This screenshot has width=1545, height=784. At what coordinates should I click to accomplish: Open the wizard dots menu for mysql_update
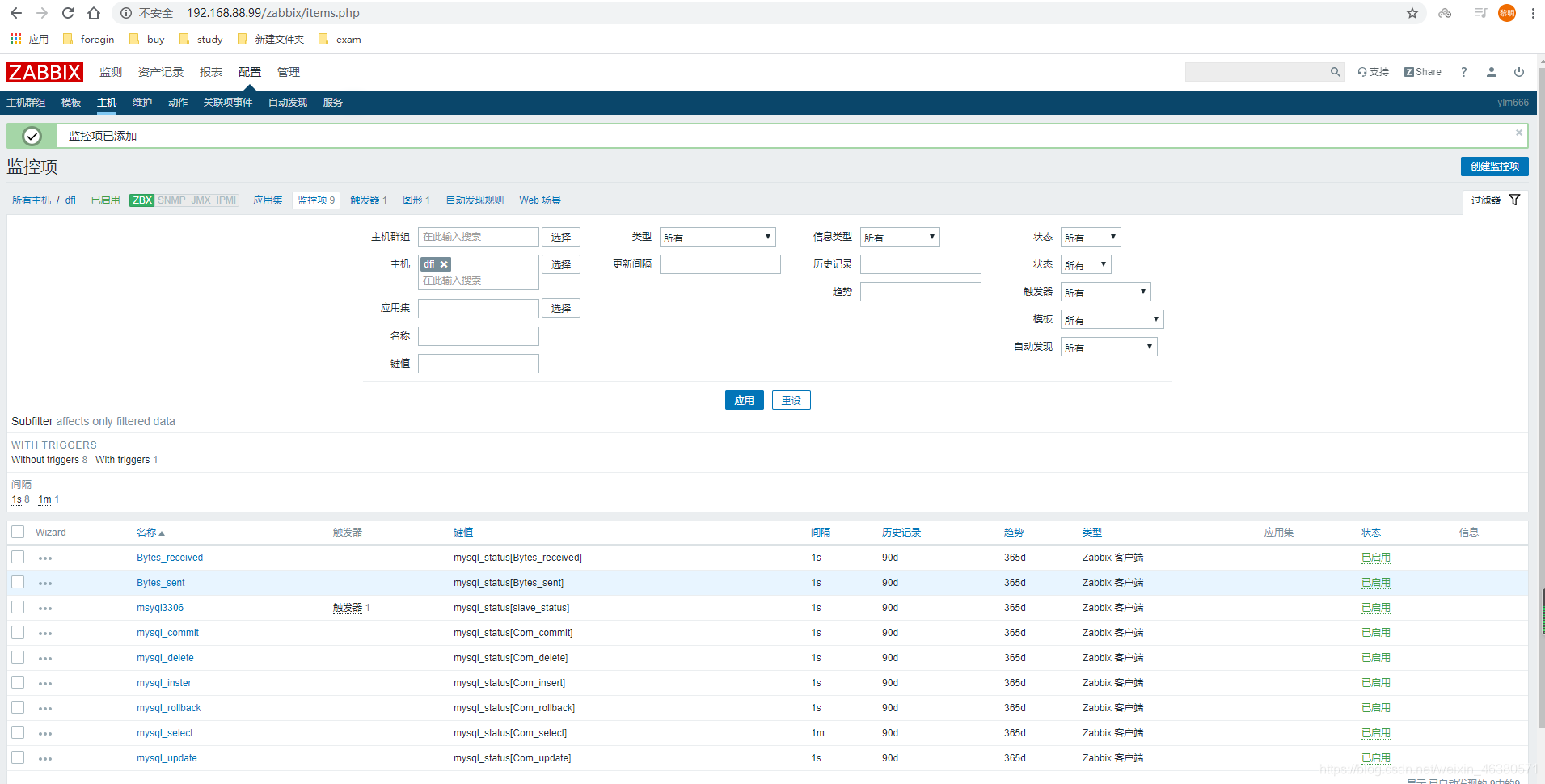pyautogui.click(x=45, y=759)
